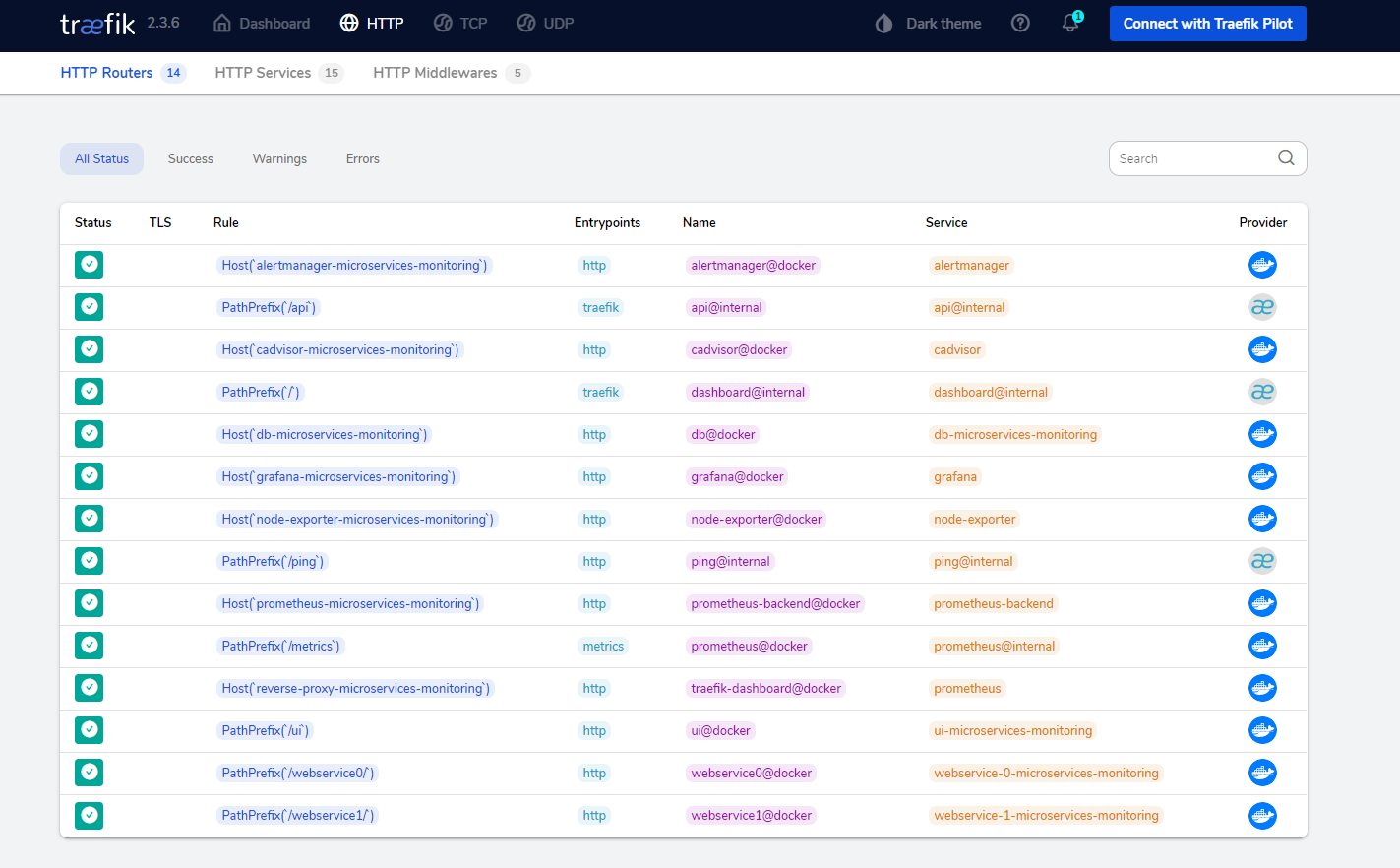Click the name node-exporter@docker
The width and height of the screenshot is (1400, 868).
tap(757, 519)
